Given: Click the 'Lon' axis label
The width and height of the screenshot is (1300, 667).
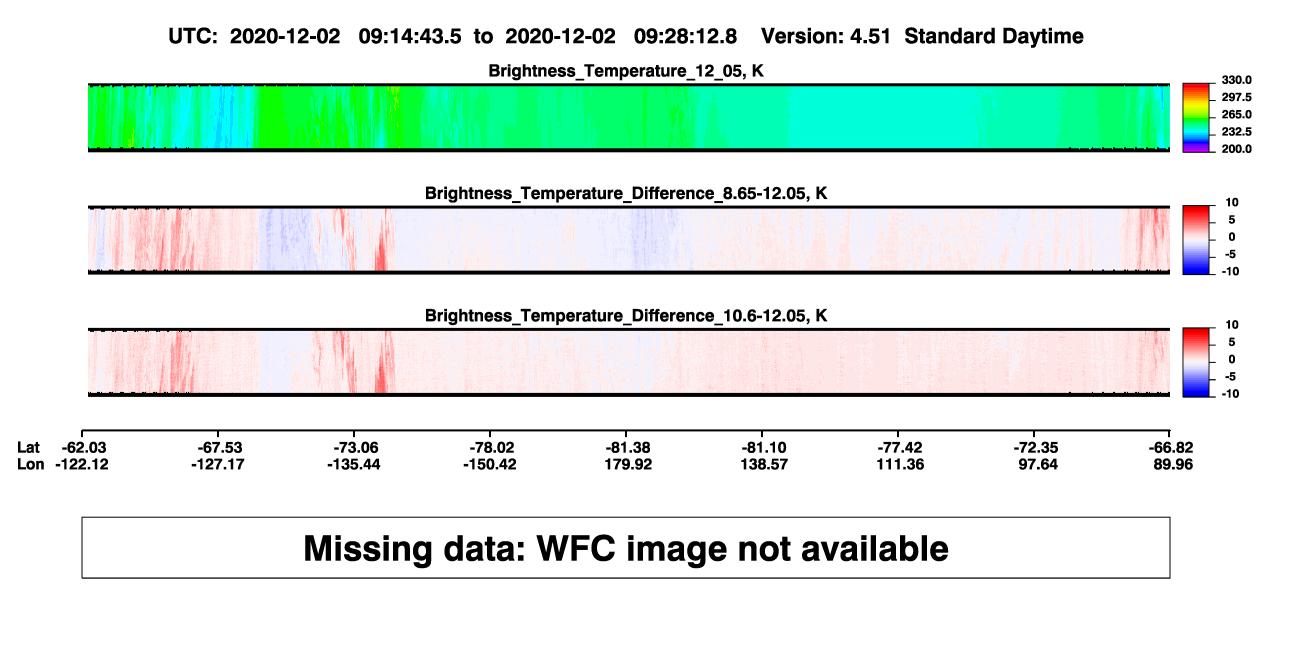Looking at the screenshot, I should [31, 464].
